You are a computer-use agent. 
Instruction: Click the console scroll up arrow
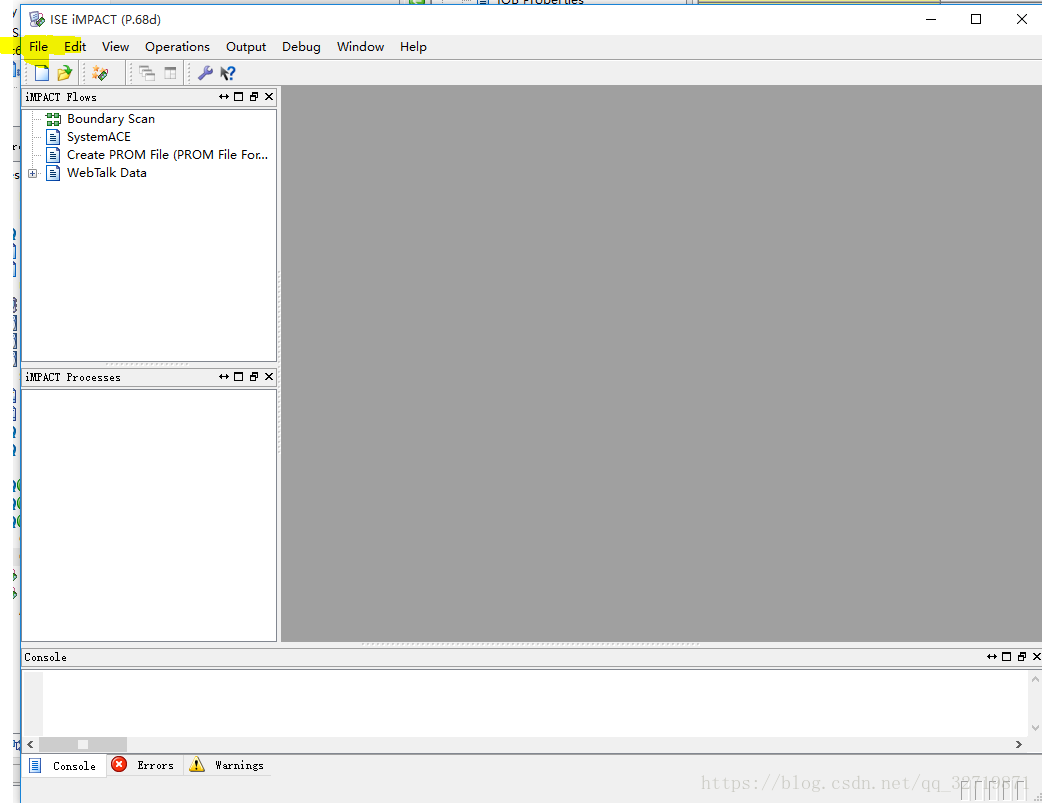tap(1035, 679)
